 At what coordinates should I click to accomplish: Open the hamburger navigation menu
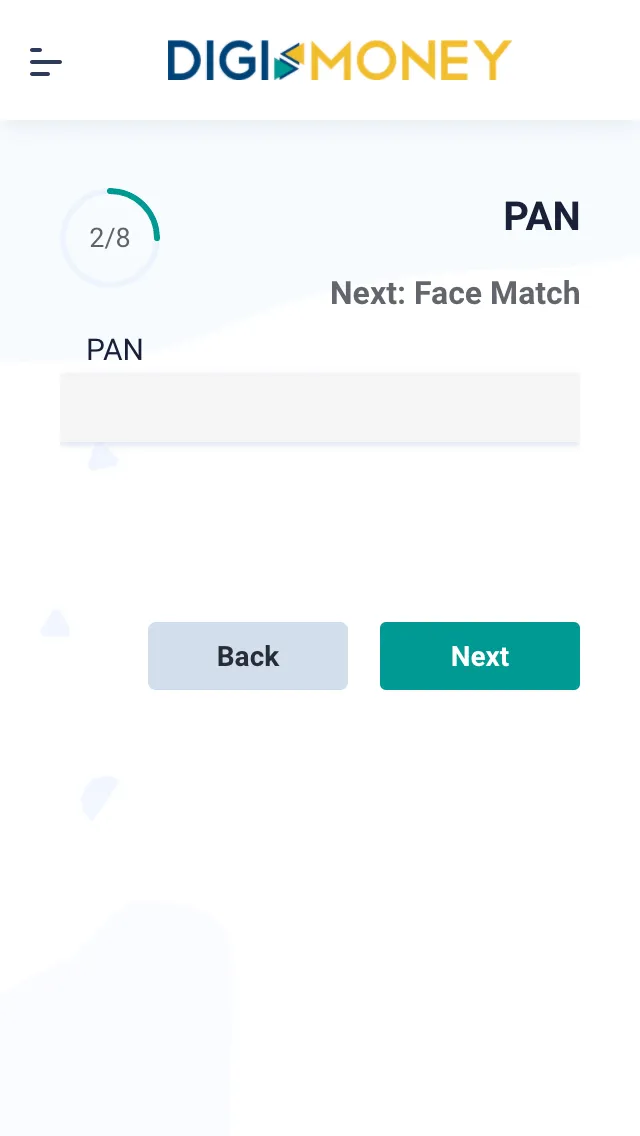coord(46,62)
